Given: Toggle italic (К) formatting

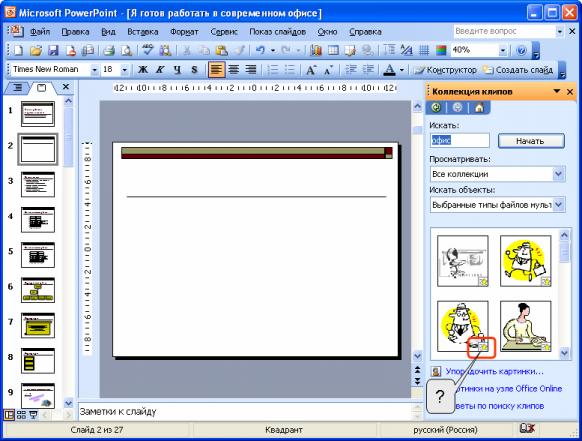Looking at the screenshot, I should [x=160, y=69].
